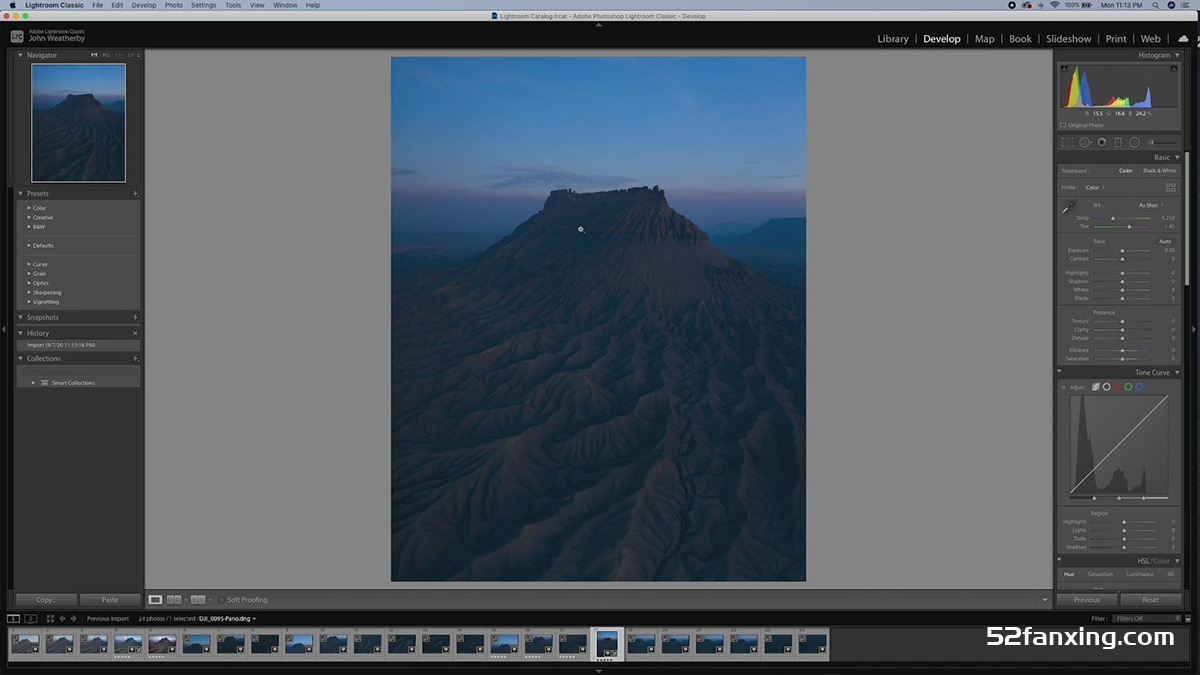
Task: Switch to Loupe view icon in toolbar
Action: pyautogui.click(x=155, y=600)
